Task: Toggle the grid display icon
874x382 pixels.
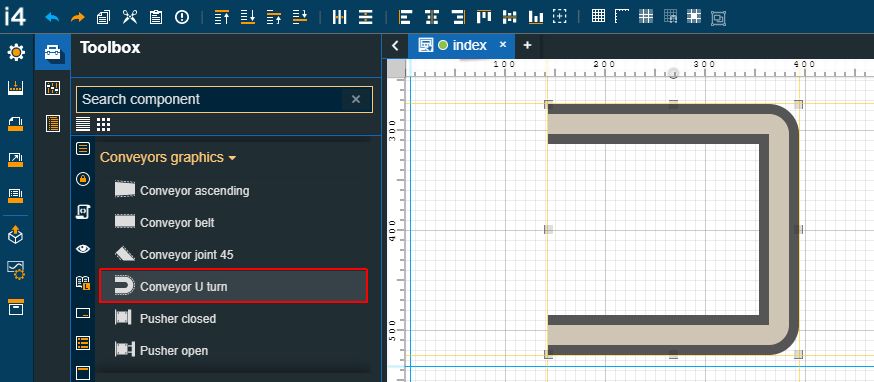Action: point(598,16)
